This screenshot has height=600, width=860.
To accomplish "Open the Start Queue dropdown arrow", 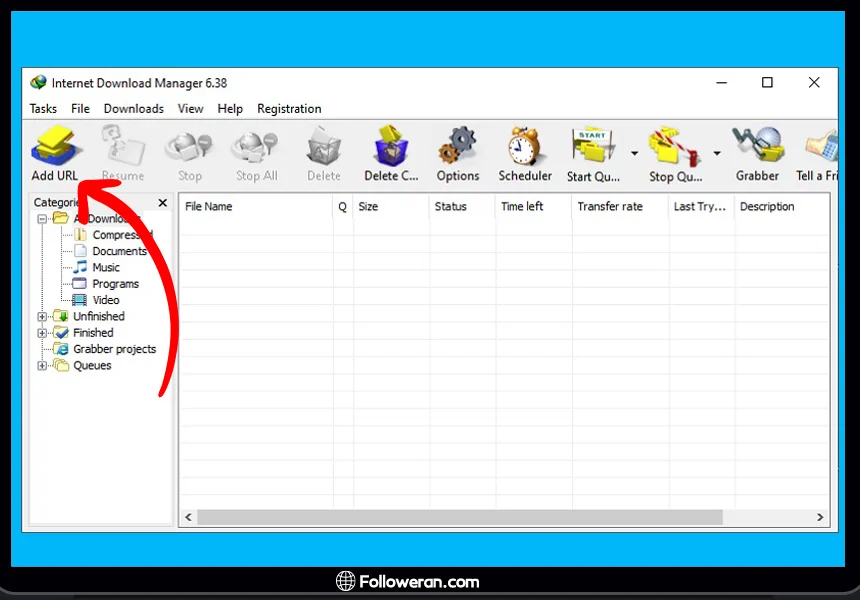I will click(634, 154).
